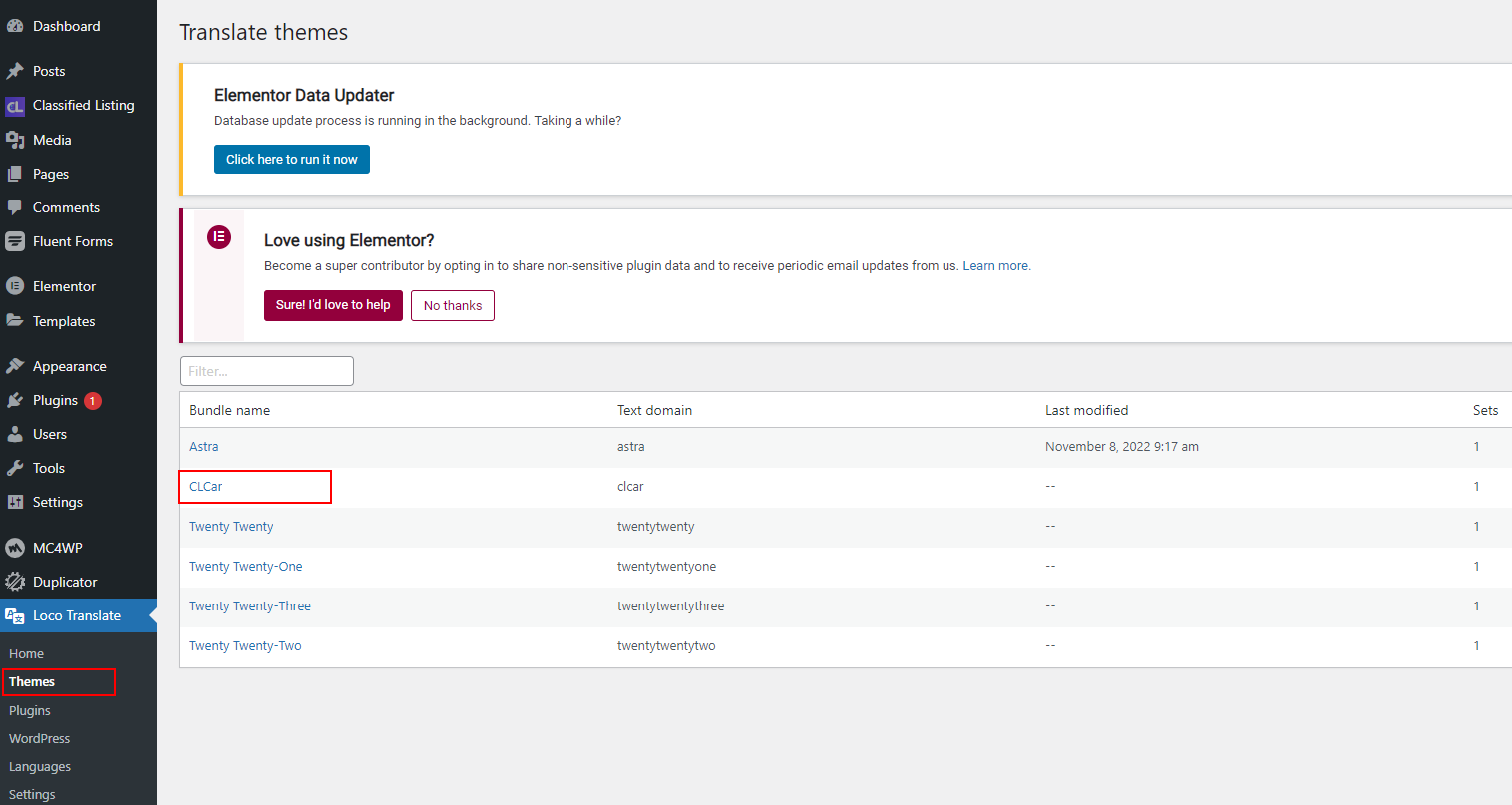Screen dimensions: 1512x805
Task: Open the Twenty Twenty bundle
Action: [231, 527]
